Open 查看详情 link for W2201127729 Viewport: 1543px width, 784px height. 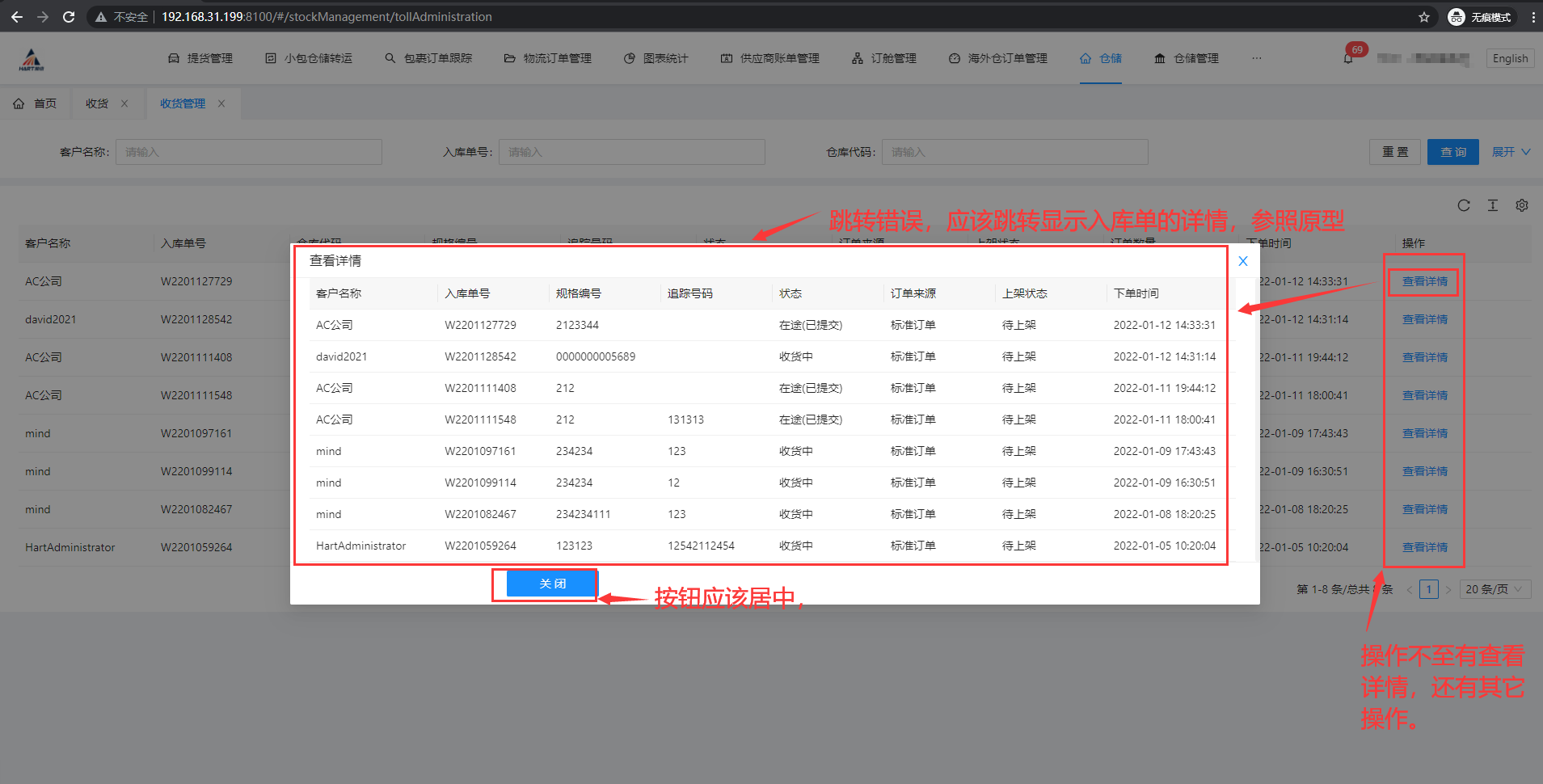pyautogui.click(x=1424, y=281)
